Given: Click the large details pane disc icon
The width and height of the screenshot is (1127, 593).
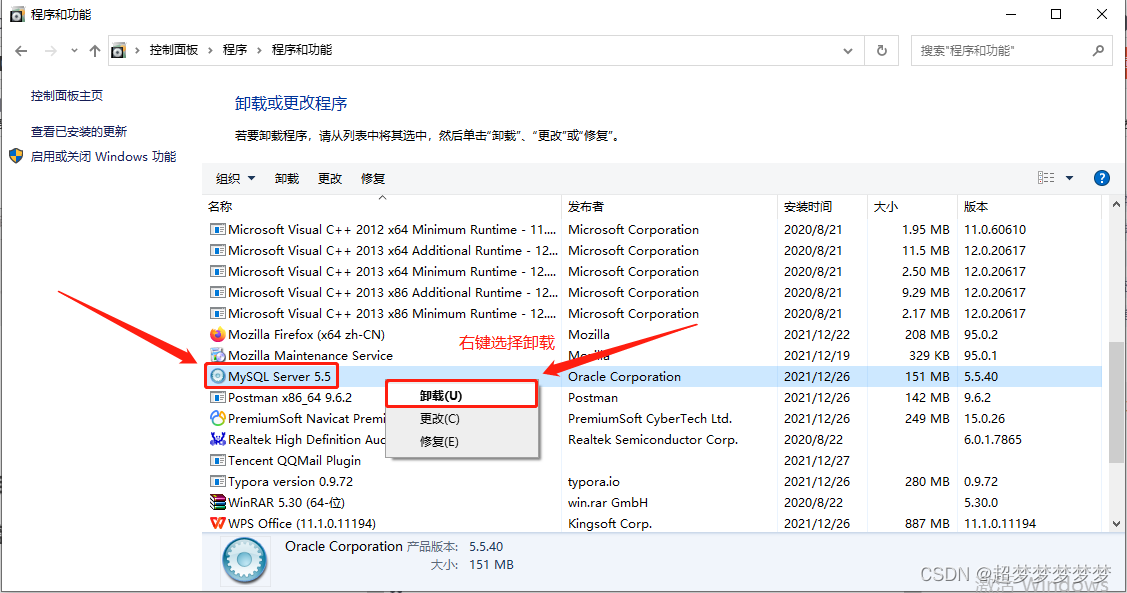Looking at the screenshot, I should [x=245, y=560].
